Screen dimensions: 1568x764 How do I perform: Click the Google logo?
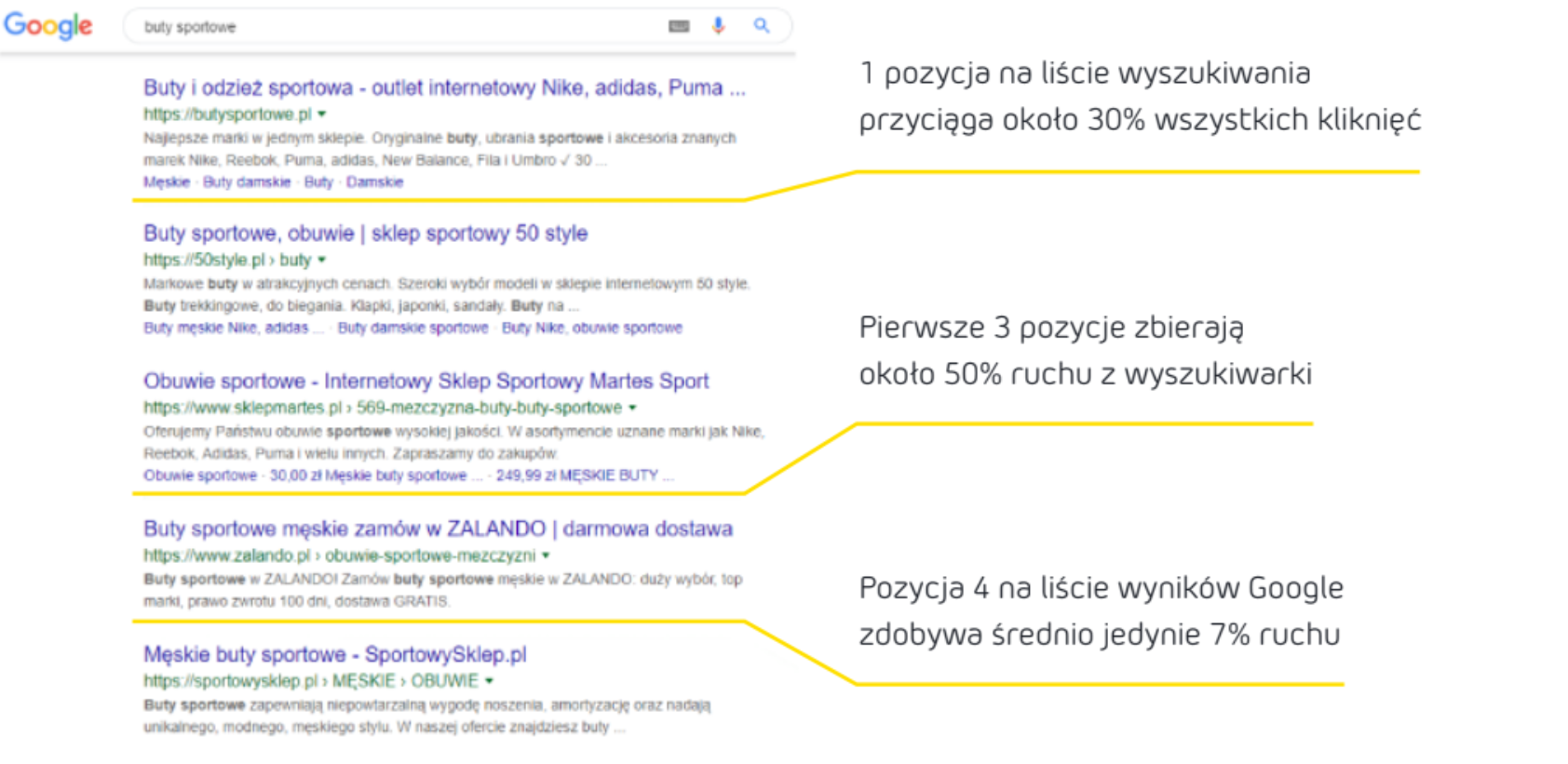48,26
